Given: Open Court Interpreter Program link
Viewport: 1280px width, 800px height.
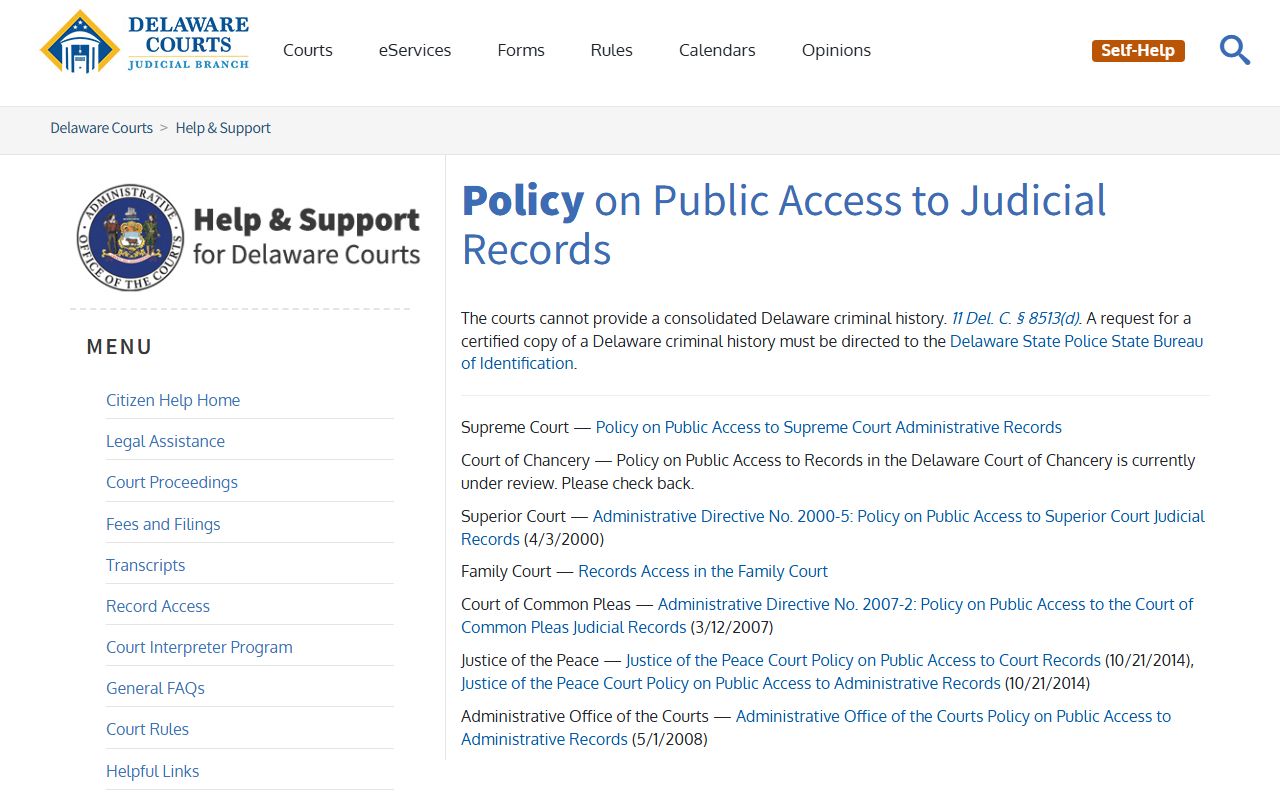Looking at the screenshot, I should pyautogui.click(x=199, y=647).
